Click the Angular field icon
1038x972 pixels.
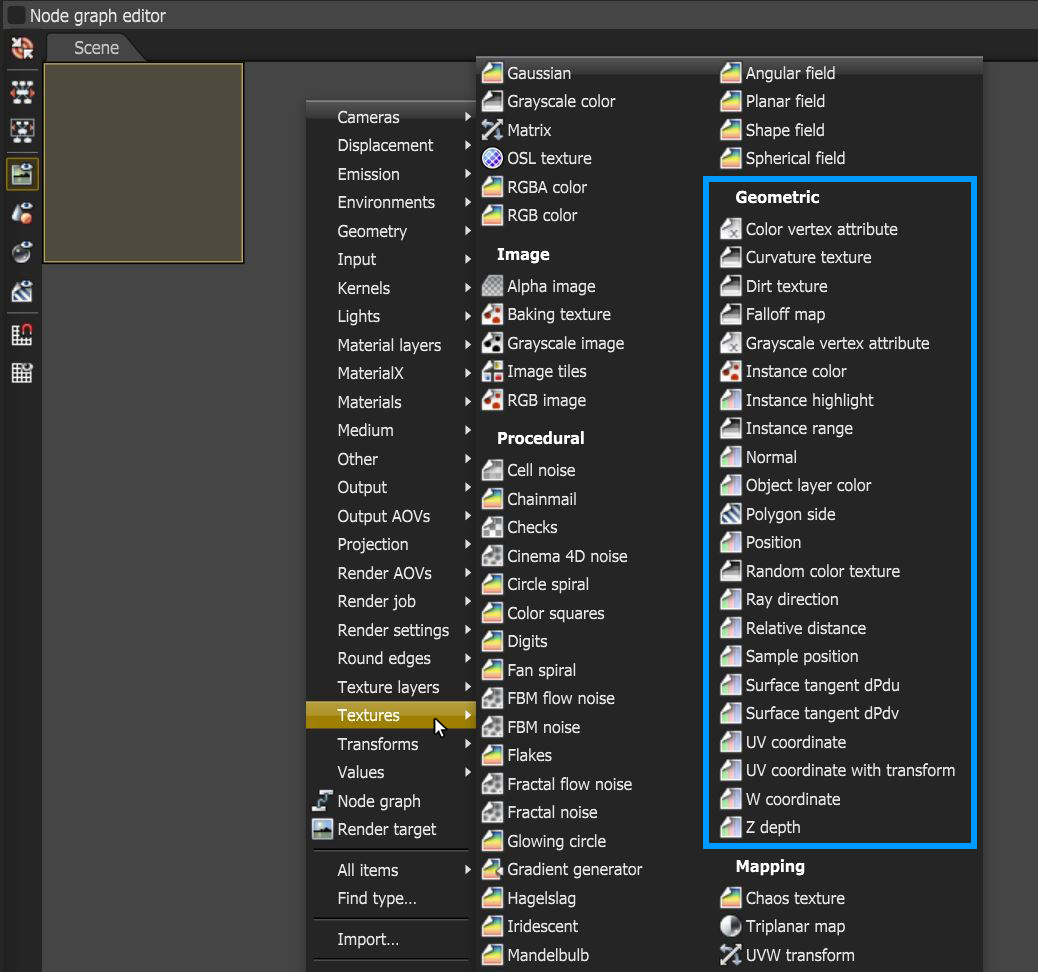(731, 73)
